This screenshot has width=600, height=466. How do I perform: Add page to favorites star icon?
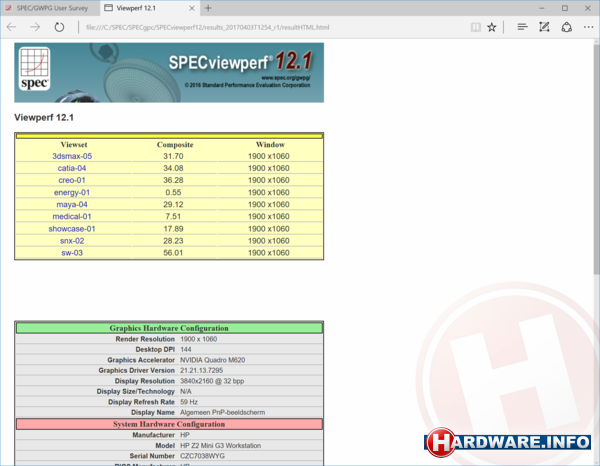tap(492, 27)
